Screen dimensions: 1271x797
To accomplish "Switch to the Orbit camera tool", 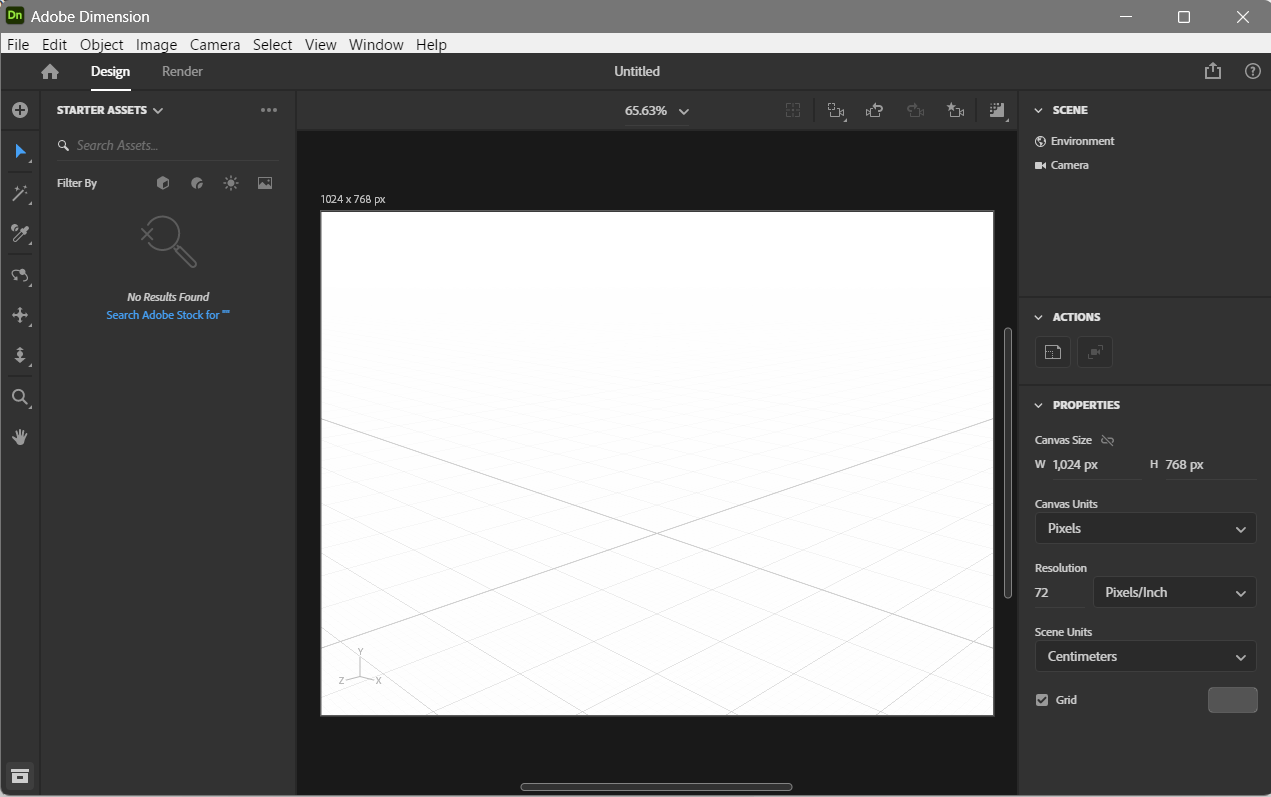I will 20,276.
